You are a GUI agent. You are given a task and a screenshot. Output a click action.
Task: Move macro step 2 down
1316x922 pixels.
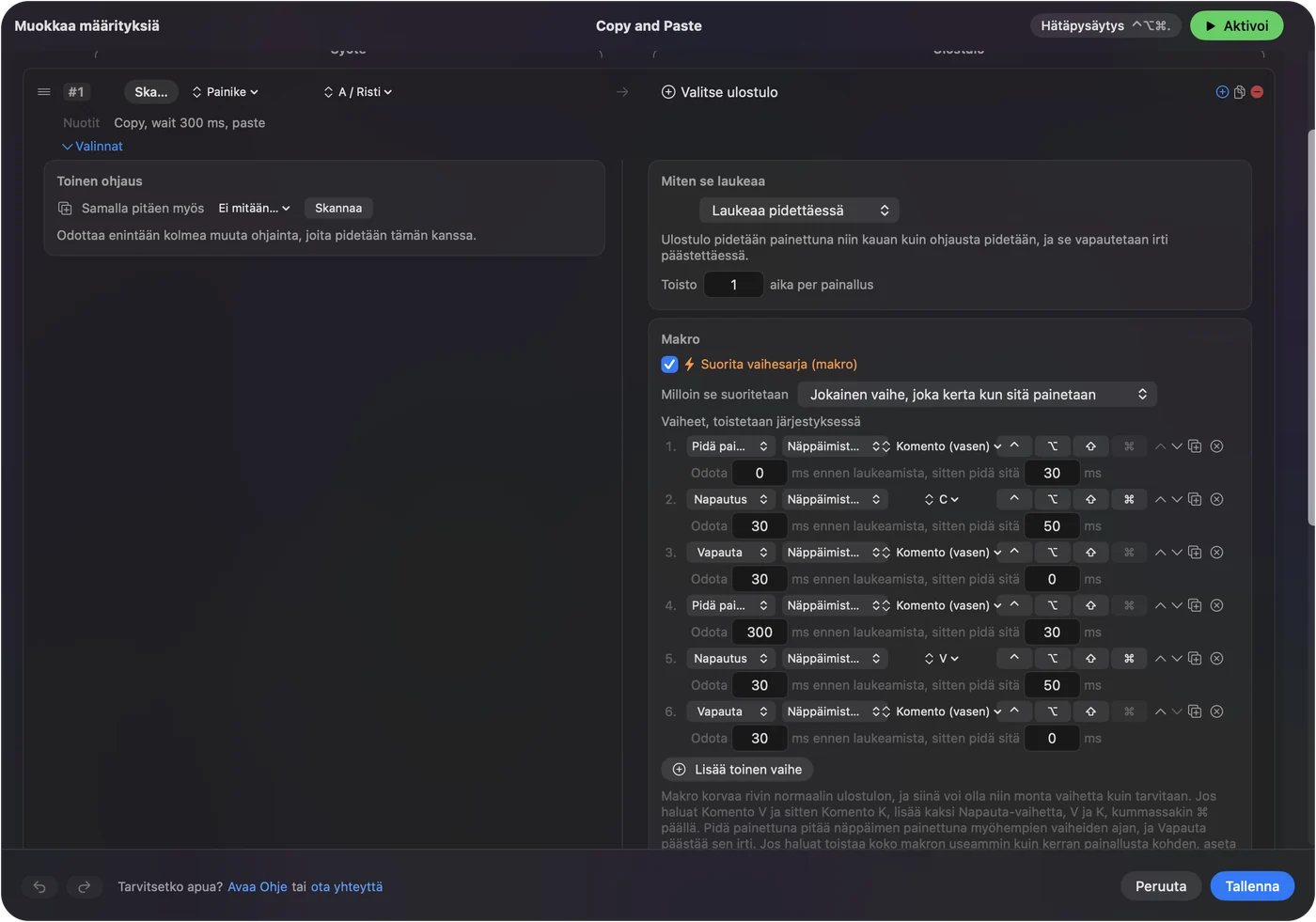(x=1176, y=499)
